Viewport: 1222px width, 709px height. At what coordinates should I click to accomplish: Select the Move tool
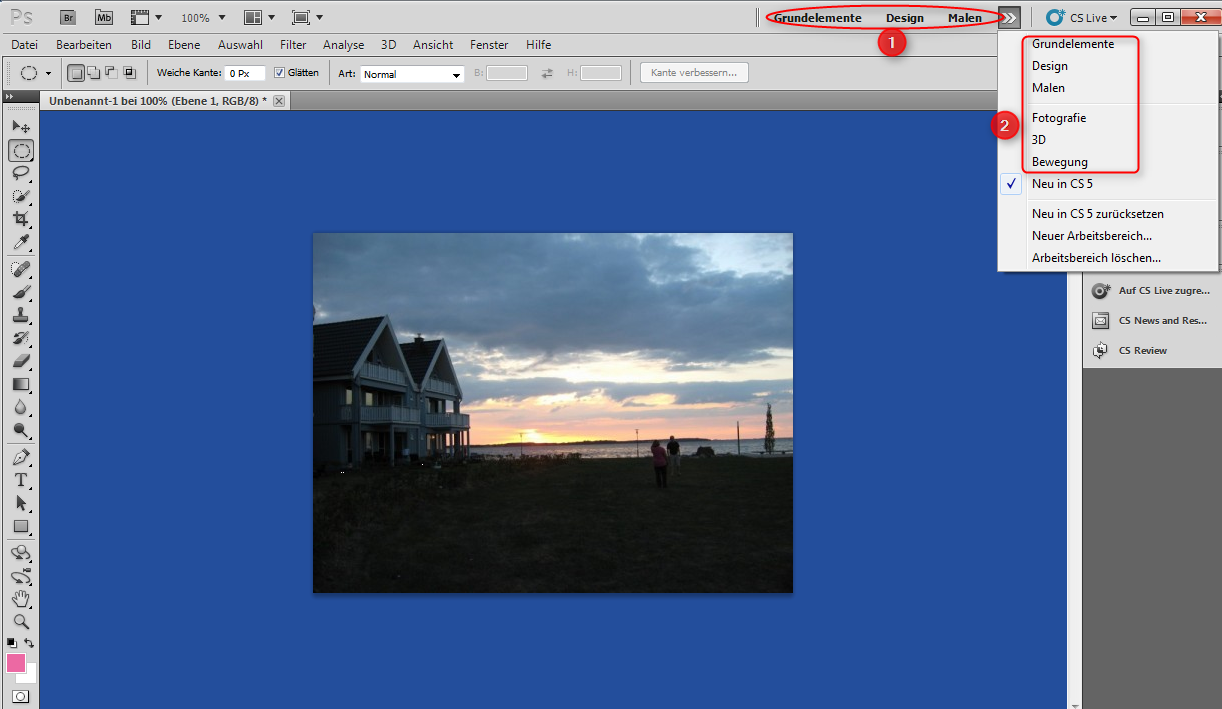(22, 126)
